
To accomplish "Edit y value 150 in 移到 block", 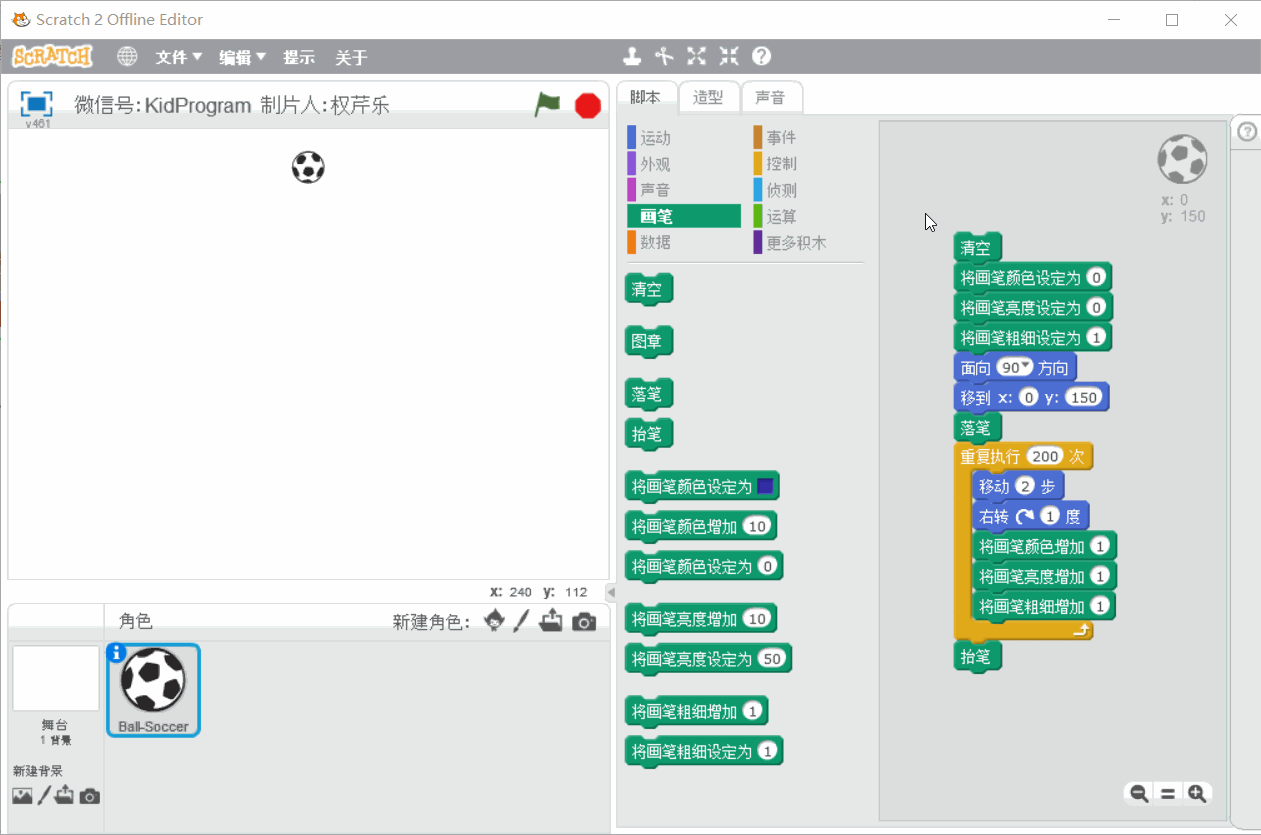I will 1084,397.
